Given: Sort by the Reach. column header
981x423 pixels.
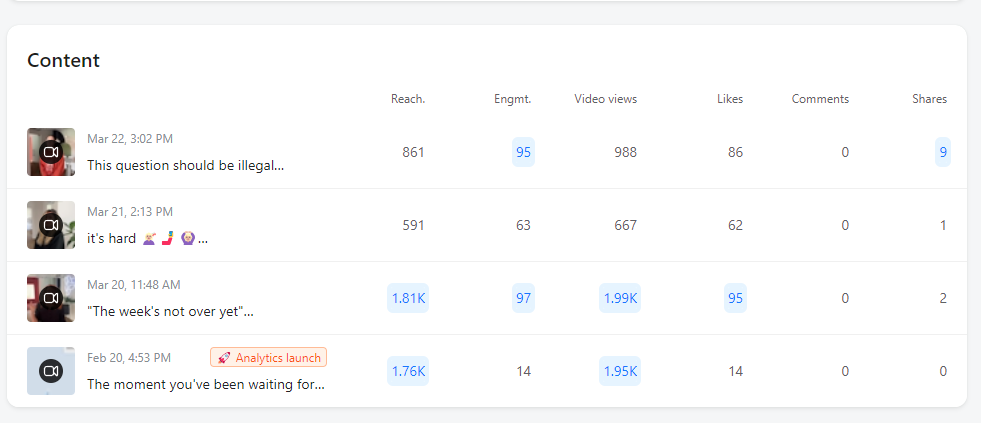Looking at the screenshot, I should click(407, 99).
